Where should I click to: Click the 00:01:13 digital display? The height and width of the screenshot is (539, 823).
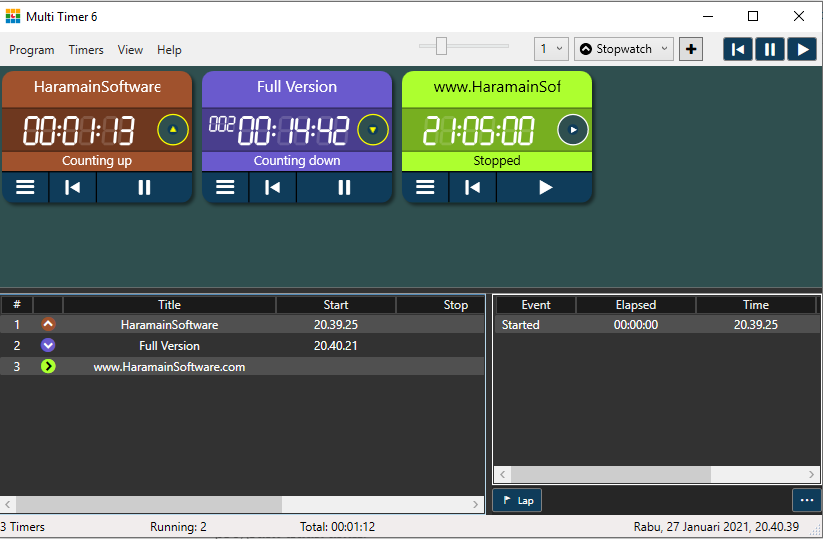(79, 130)
